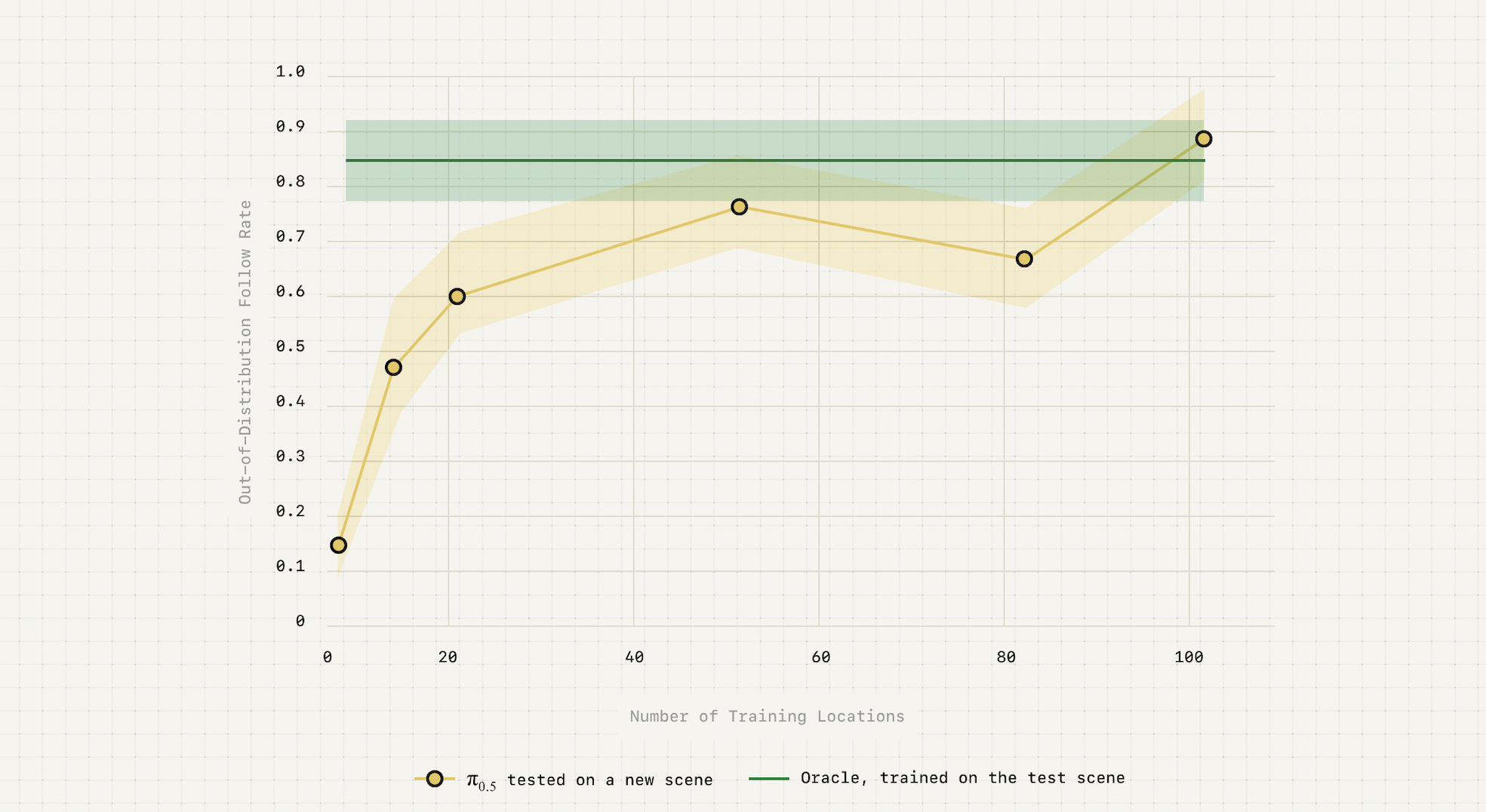Click the data point near 82 training locations
Viewport: 1486px width, 812px height.
click(x=1024, y=259)
